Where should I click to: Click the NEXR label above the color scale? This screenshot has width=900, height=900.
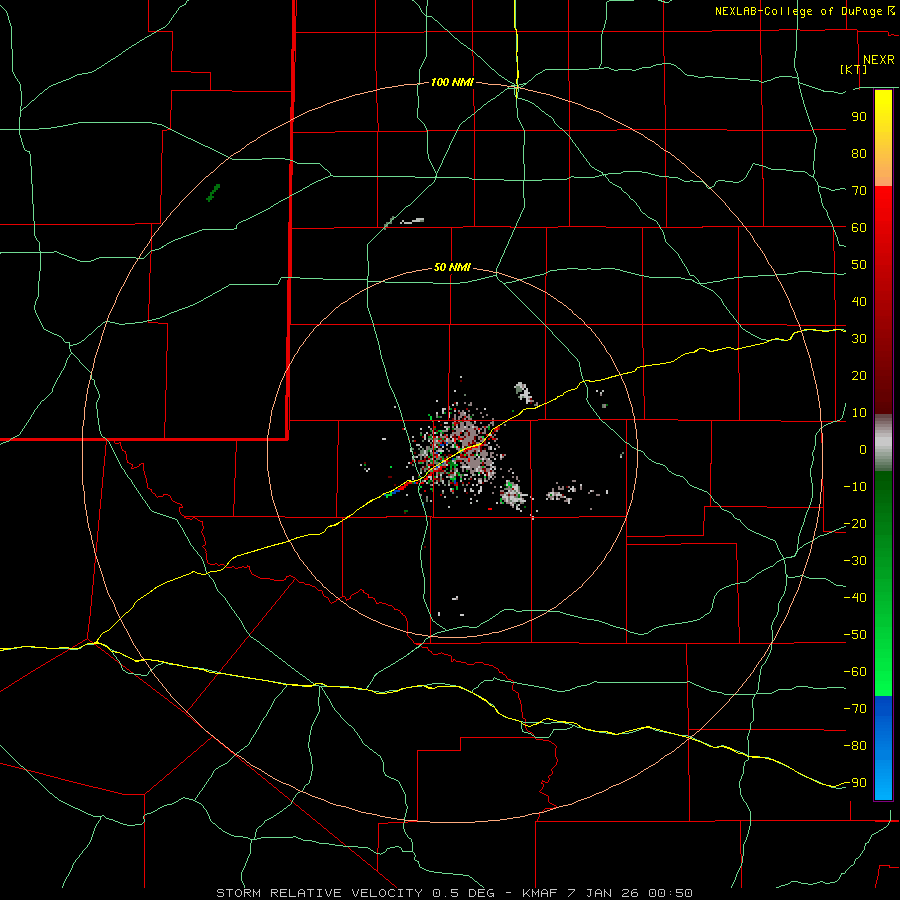[x=878, y=60]
